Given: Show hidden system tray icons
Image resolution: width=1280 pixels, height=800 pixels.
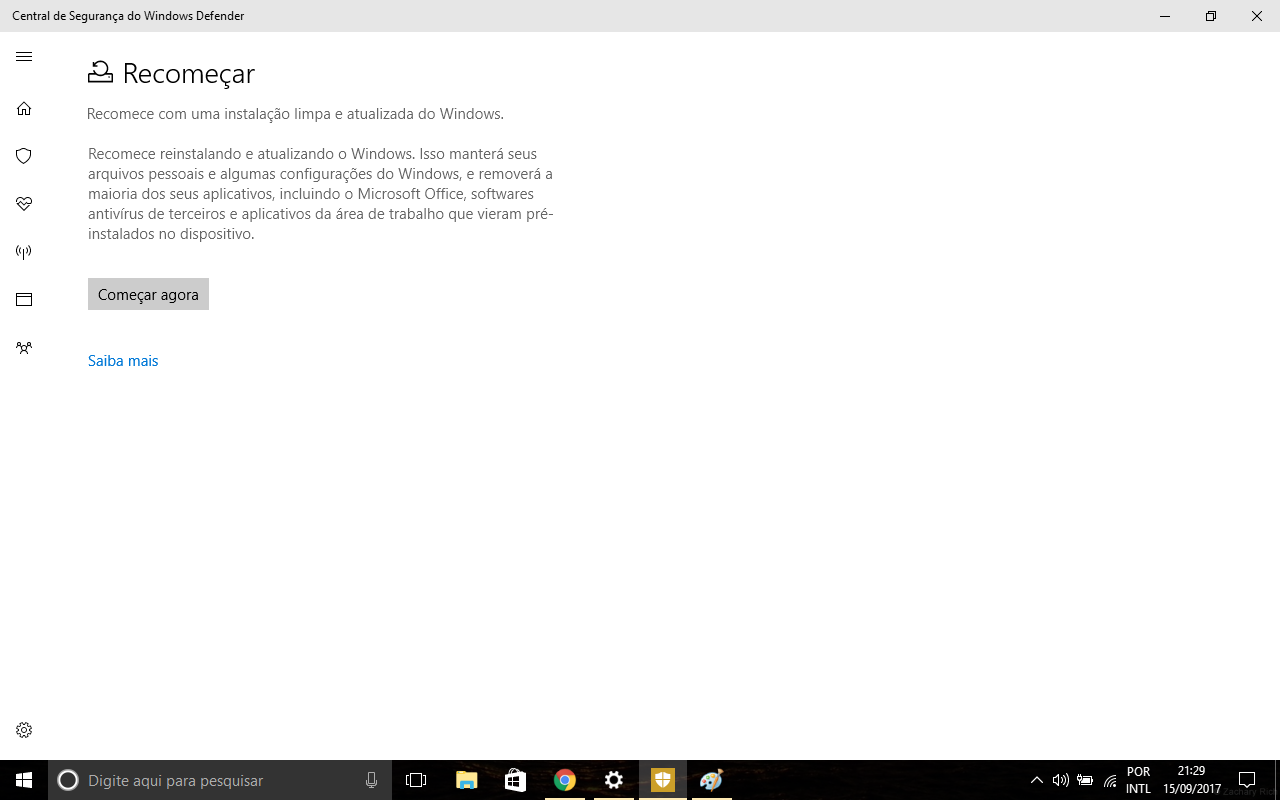Looking at the screenshot, I should pos(1037,780).
